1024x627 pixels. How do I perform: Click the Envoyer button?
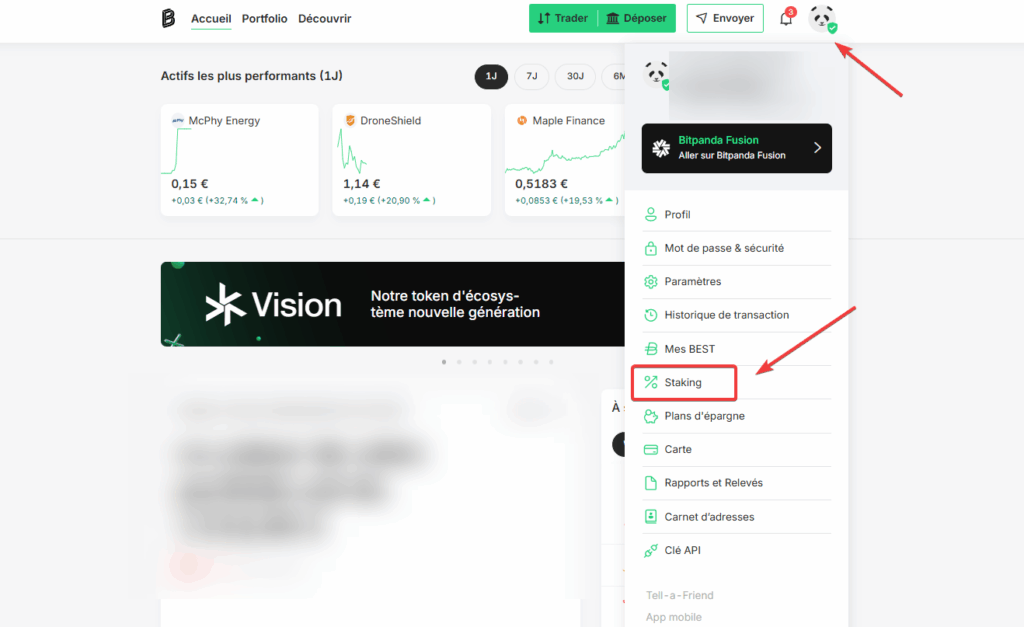(725, 18)
